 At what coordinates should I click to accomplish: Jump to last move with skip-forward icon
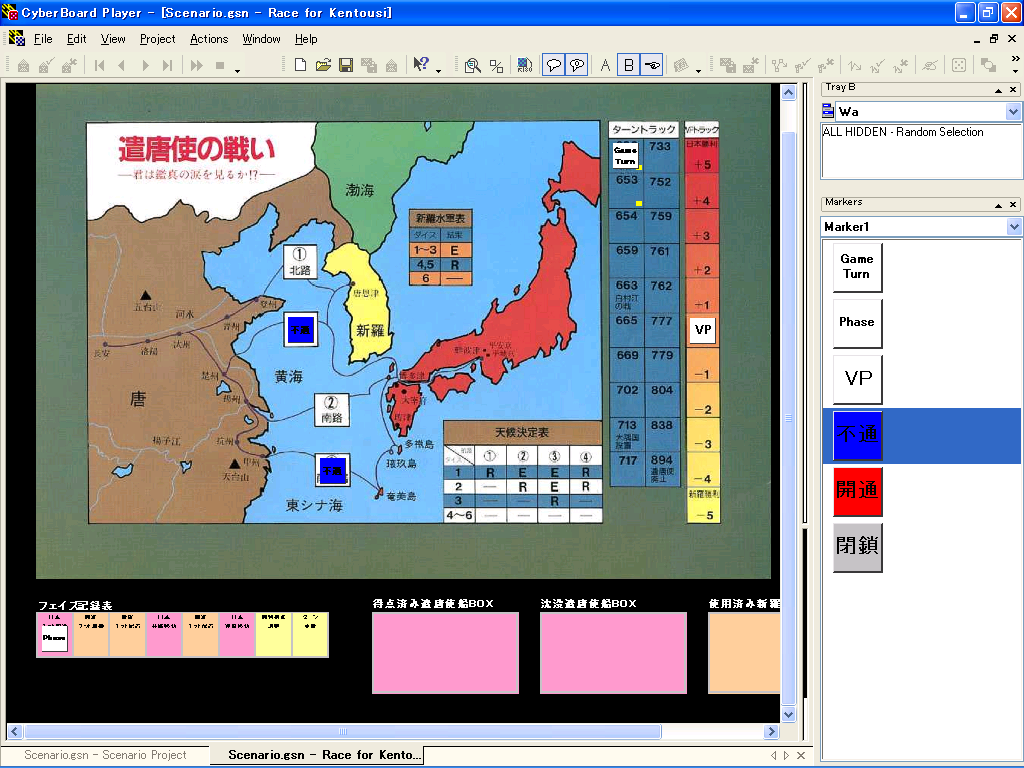[x=168, y=65]
